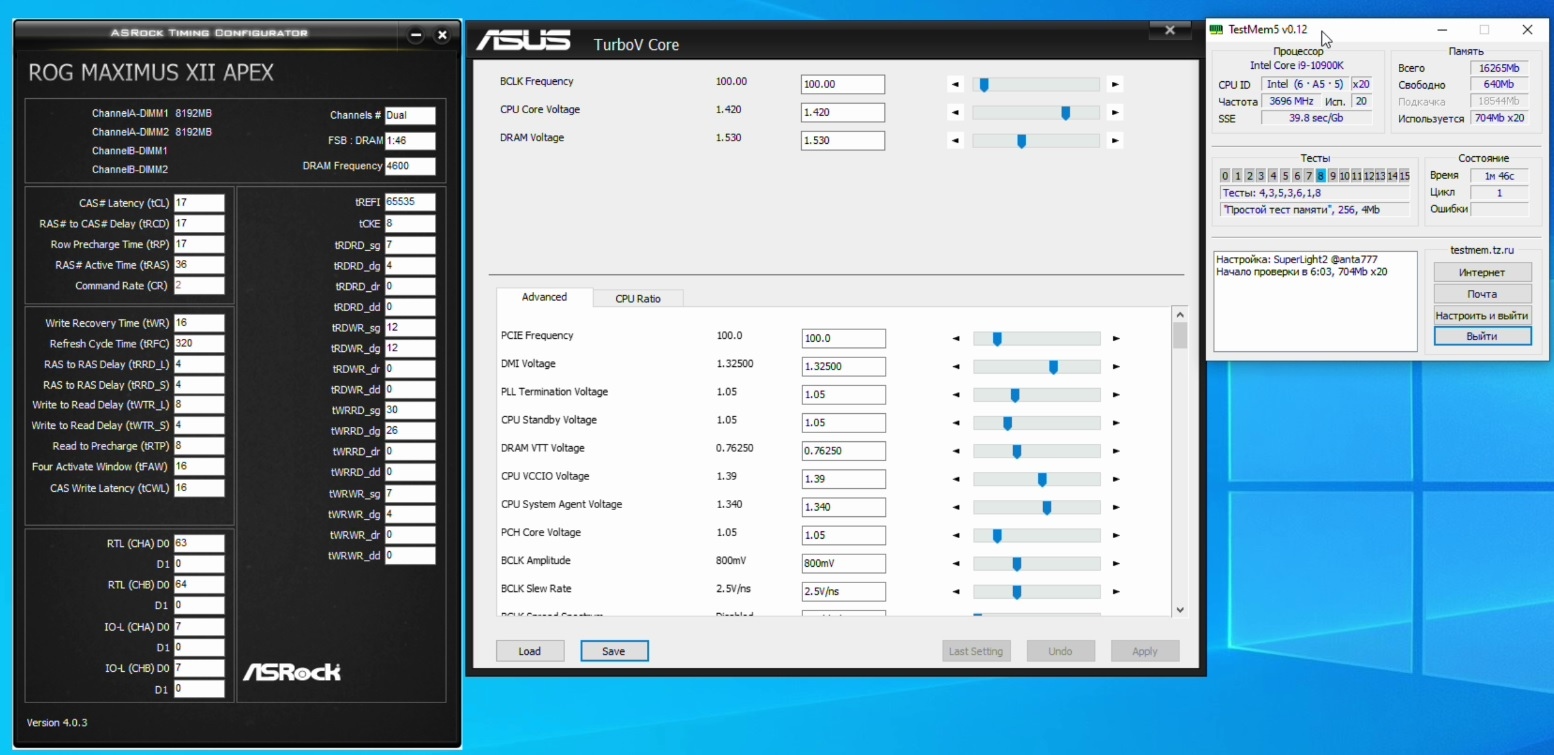Click the DRAM Frequency field showing 4600

[x=410, y=166]
